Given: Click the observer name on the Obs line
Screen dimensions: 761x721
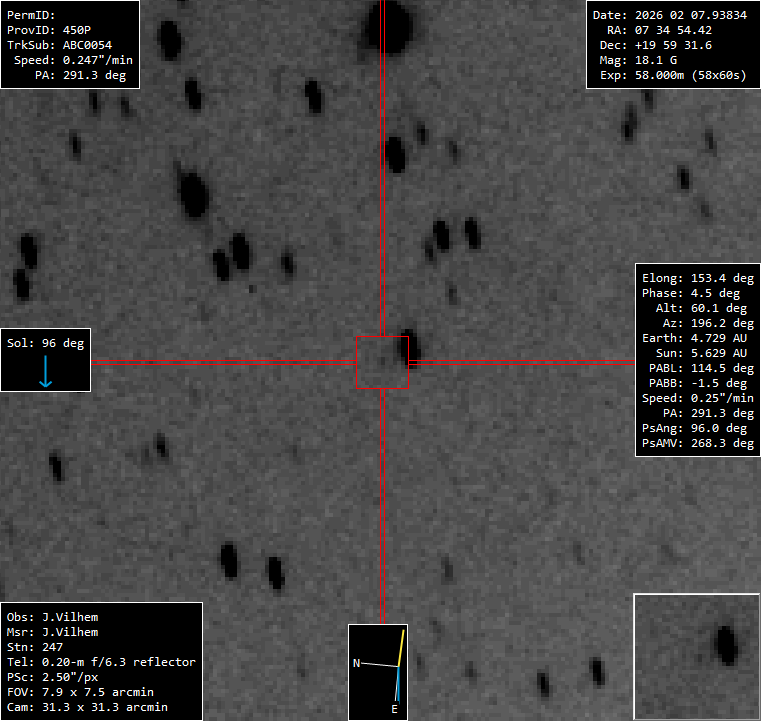Looking at the screenshot, I should tap(70, 617).
